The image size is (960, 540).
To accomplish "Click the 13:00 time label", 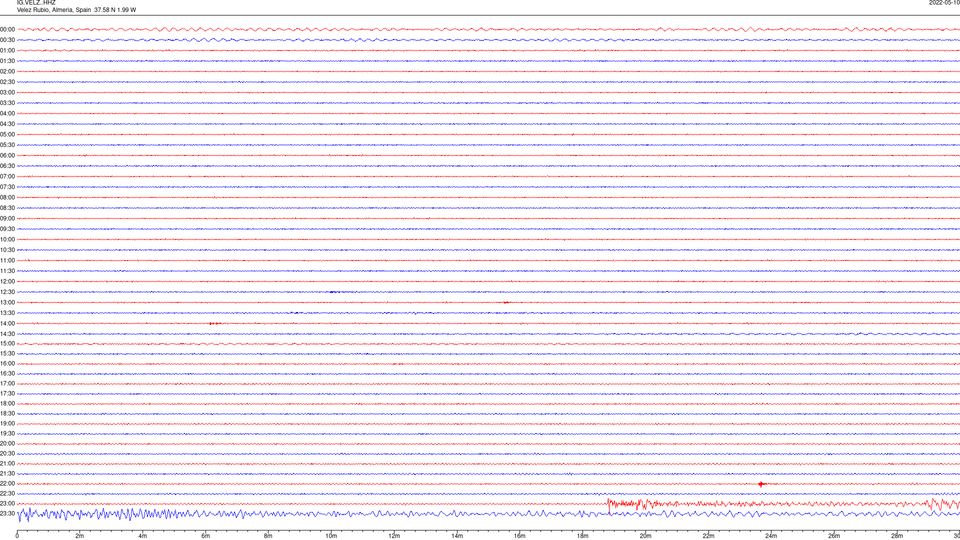I will click(x=7, y=302).
